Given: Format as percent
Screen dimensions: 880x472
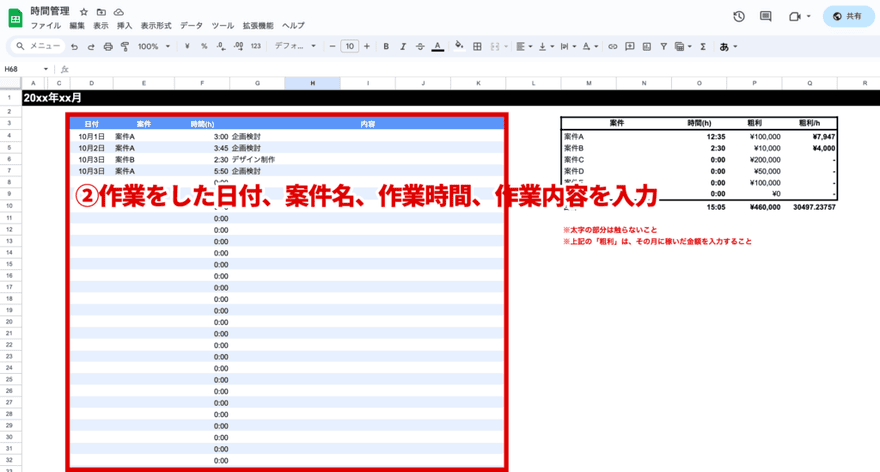Looking at the screenshot, I should (x=204, y=47).
